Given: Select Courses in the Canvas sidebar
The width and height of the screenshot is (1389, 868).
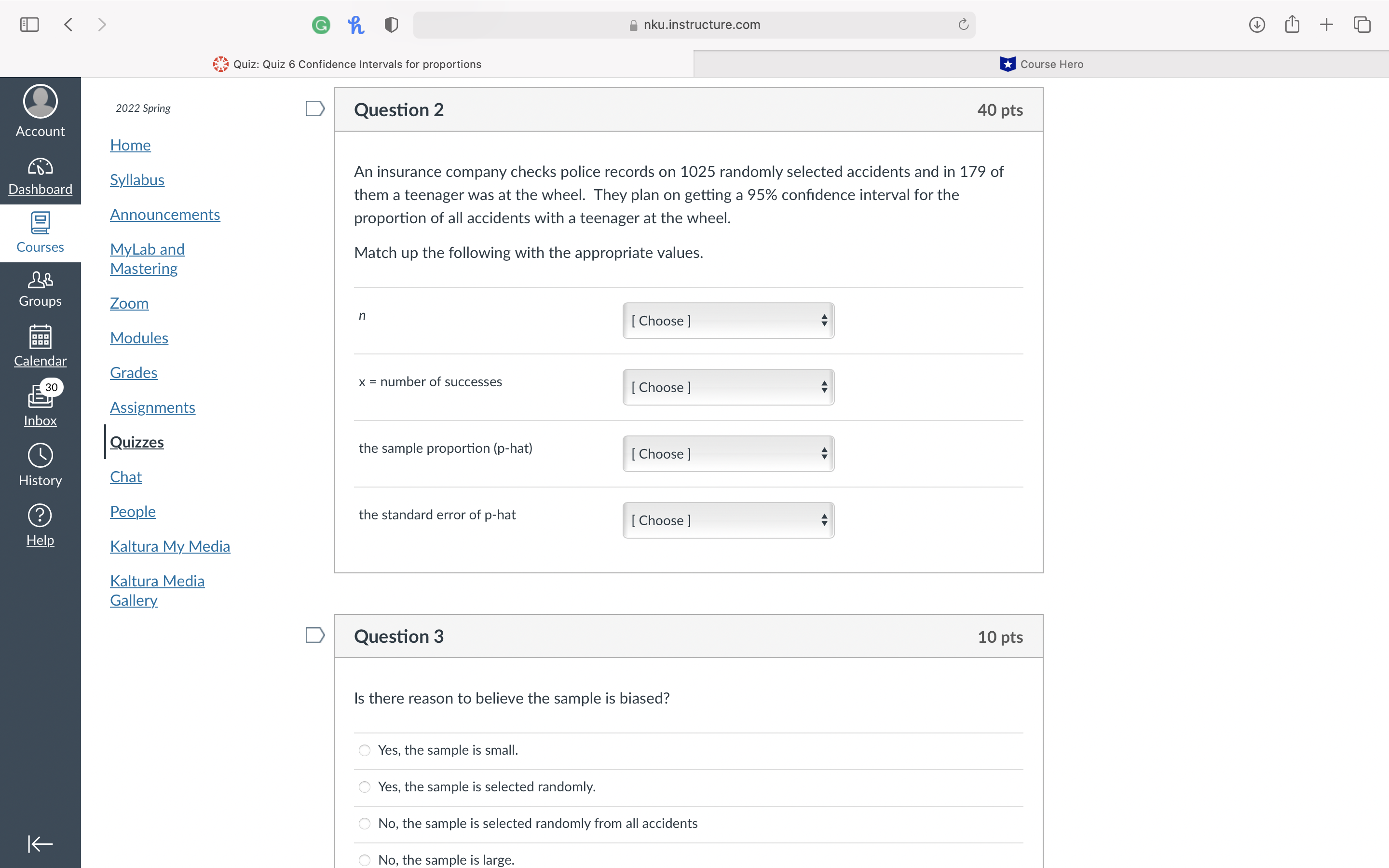Looking at the screenshot, I should pos(40,233).
